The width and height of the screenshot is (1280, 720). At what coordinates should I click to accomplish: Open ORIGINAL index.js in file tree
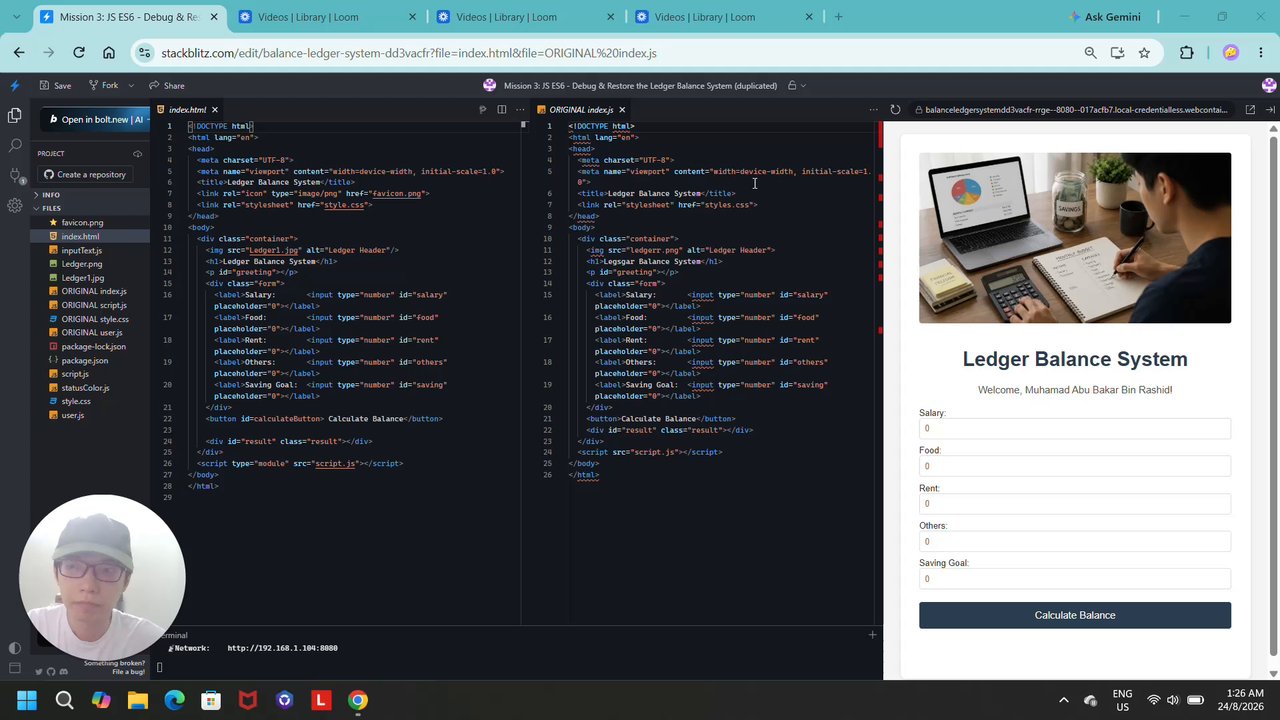point(94,291)
